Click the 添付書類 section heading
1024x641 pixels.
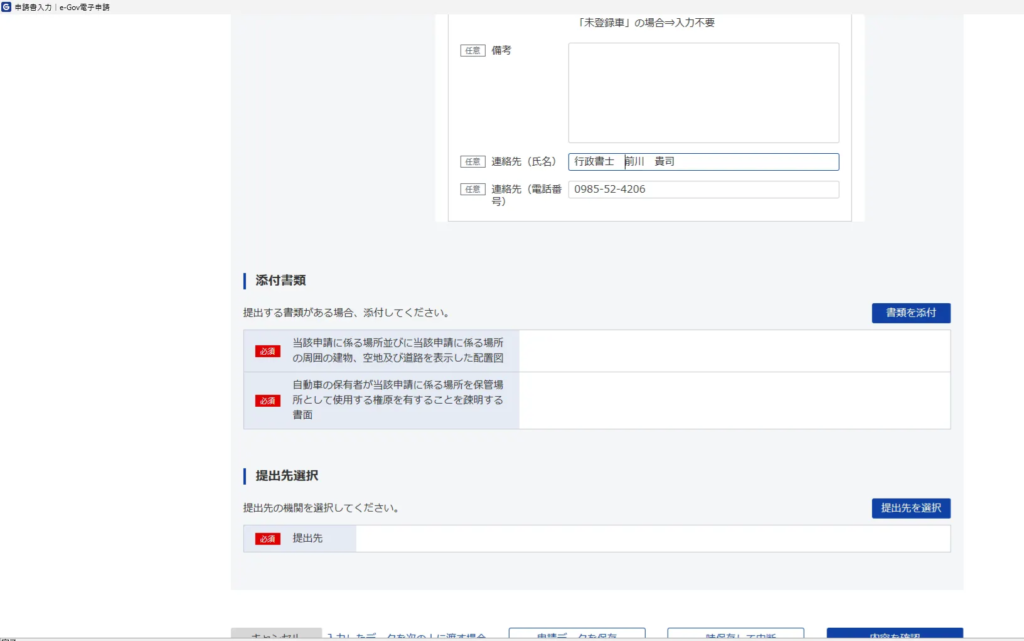(x=281, y=281)
